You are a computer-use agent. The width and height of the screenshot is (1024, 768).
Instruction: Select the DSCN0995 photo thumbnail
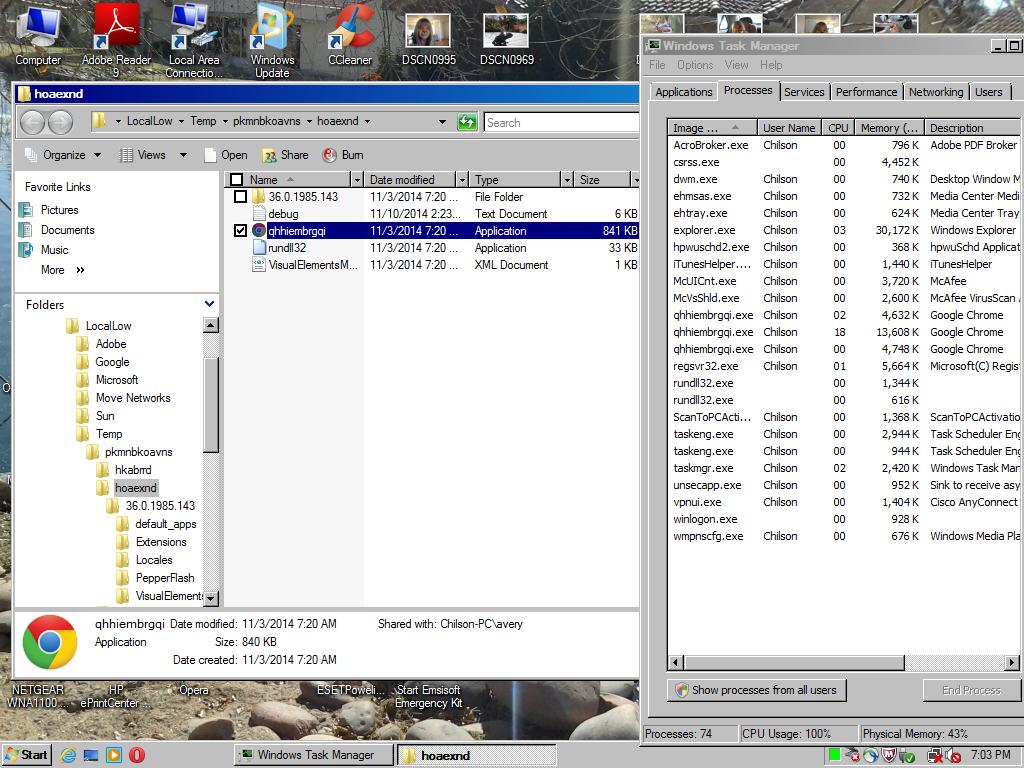[428, 39]
